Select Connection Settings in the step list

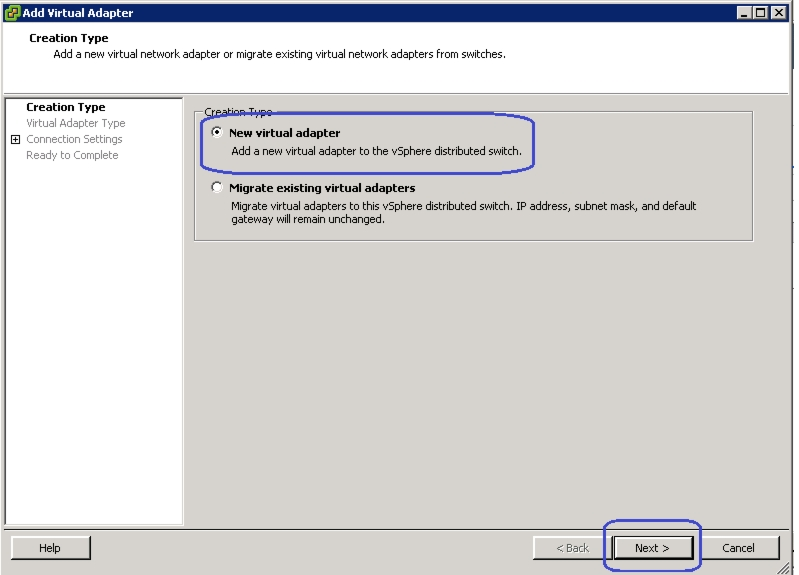tap(74, 139)
